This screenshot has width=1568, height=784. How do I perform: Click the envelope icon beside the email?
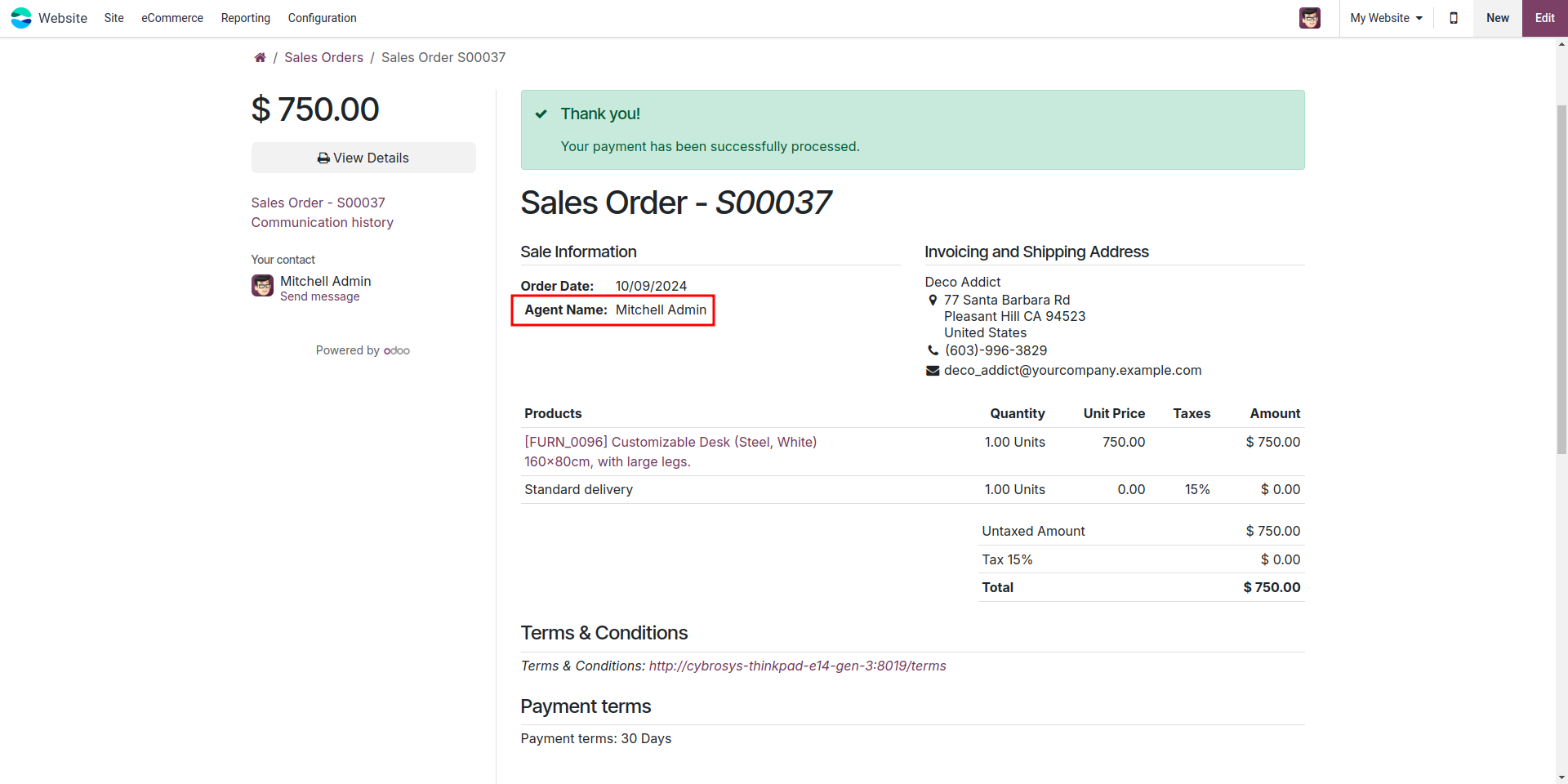click(x=933, y=371)
